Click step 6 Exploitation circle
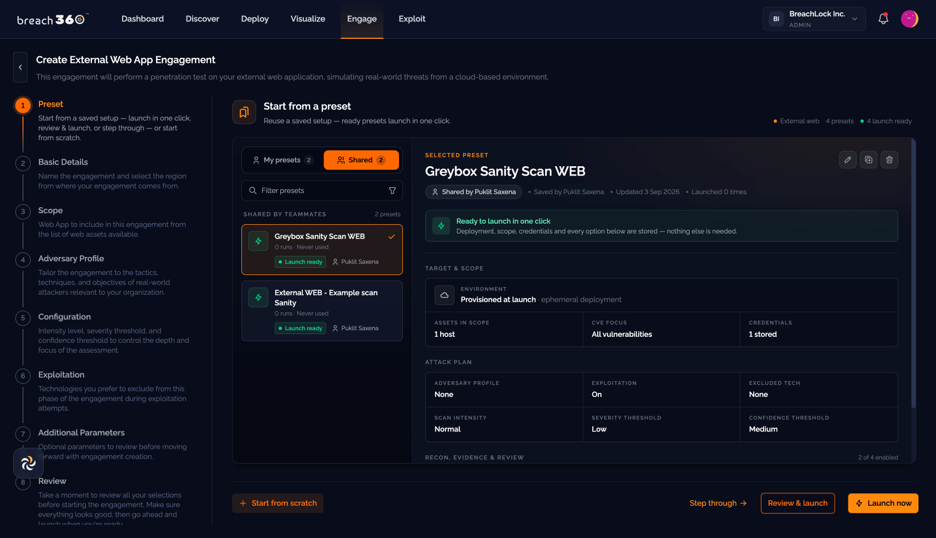Screen dimensions: 936x538 [x=23, y=376]
